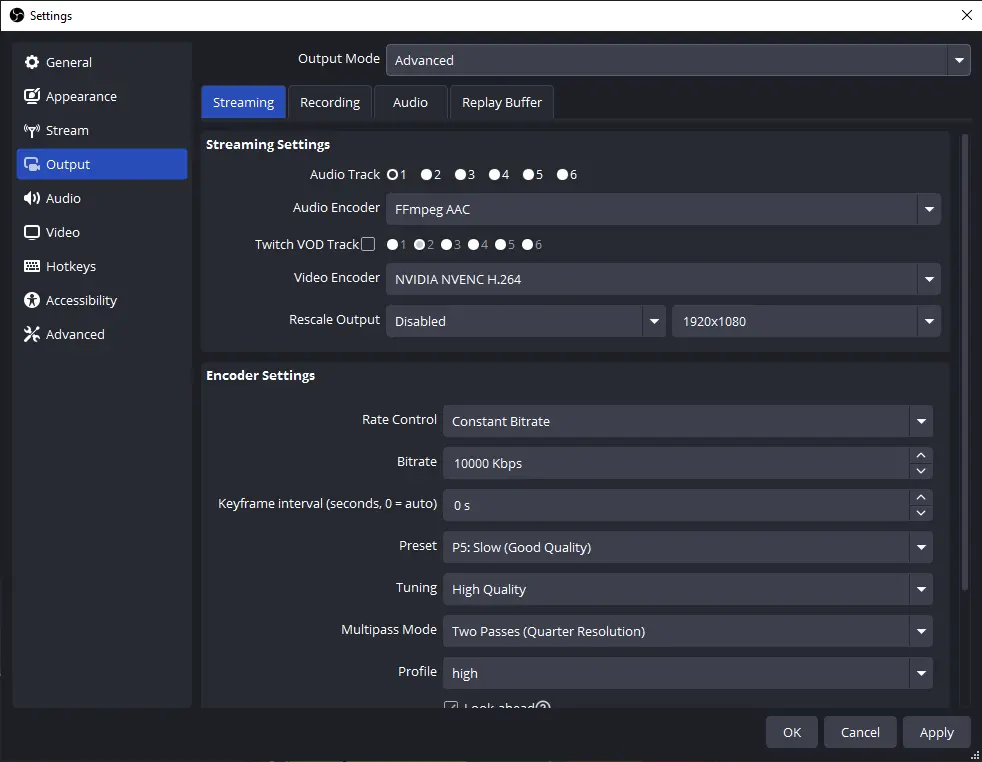
Task: Click the Apply button
Action: pyautogui.click(x=936, y=732)
